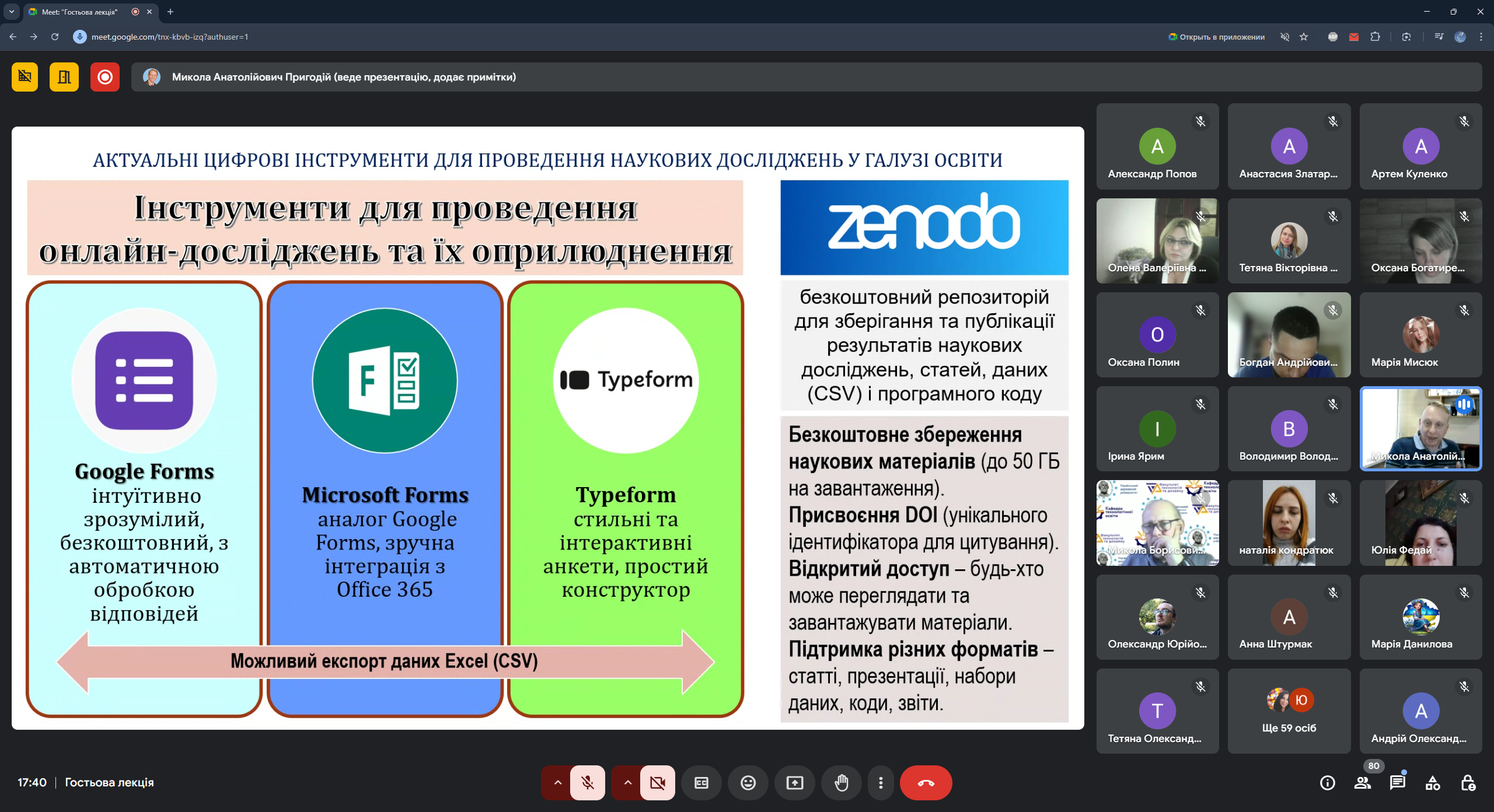Screen dimensions: 1494x812
Task: Go back in browser history
Action: point(13,37)
